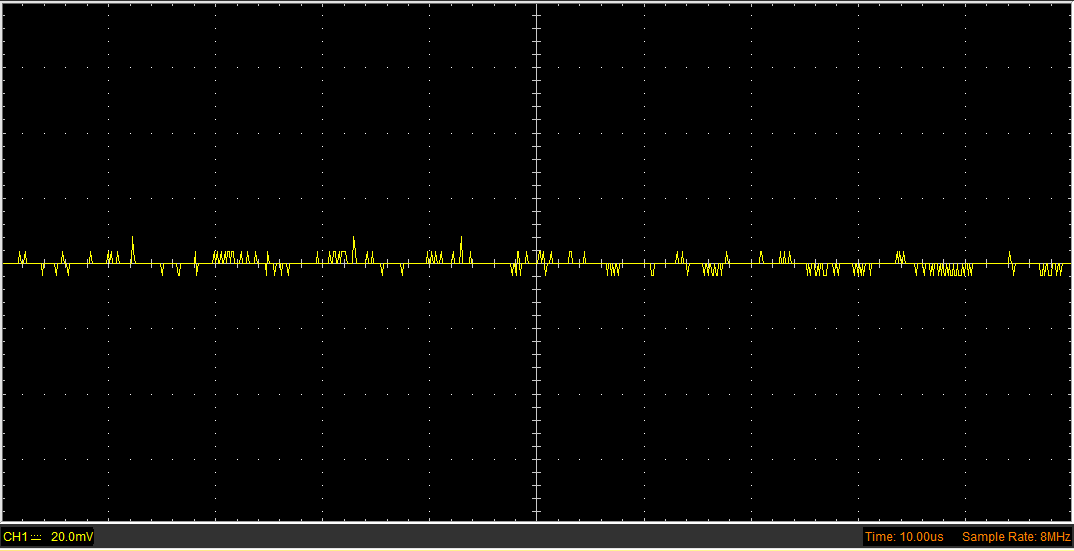Click the tall waveform spike left of center
Viewport: 1074px width, 551px height.
point(461,240)
